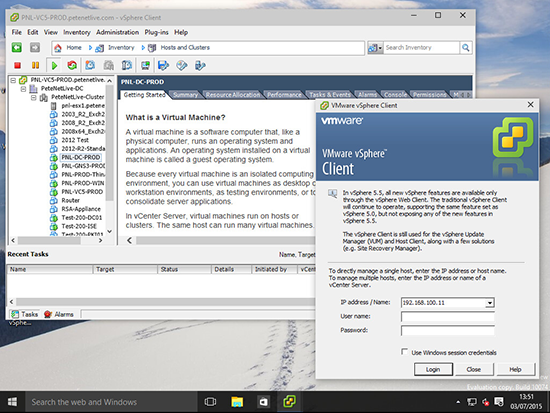Click the CD/DVD connect toolbar icon
The height and width of the screenshot is (413, 550).
(182, 65)
